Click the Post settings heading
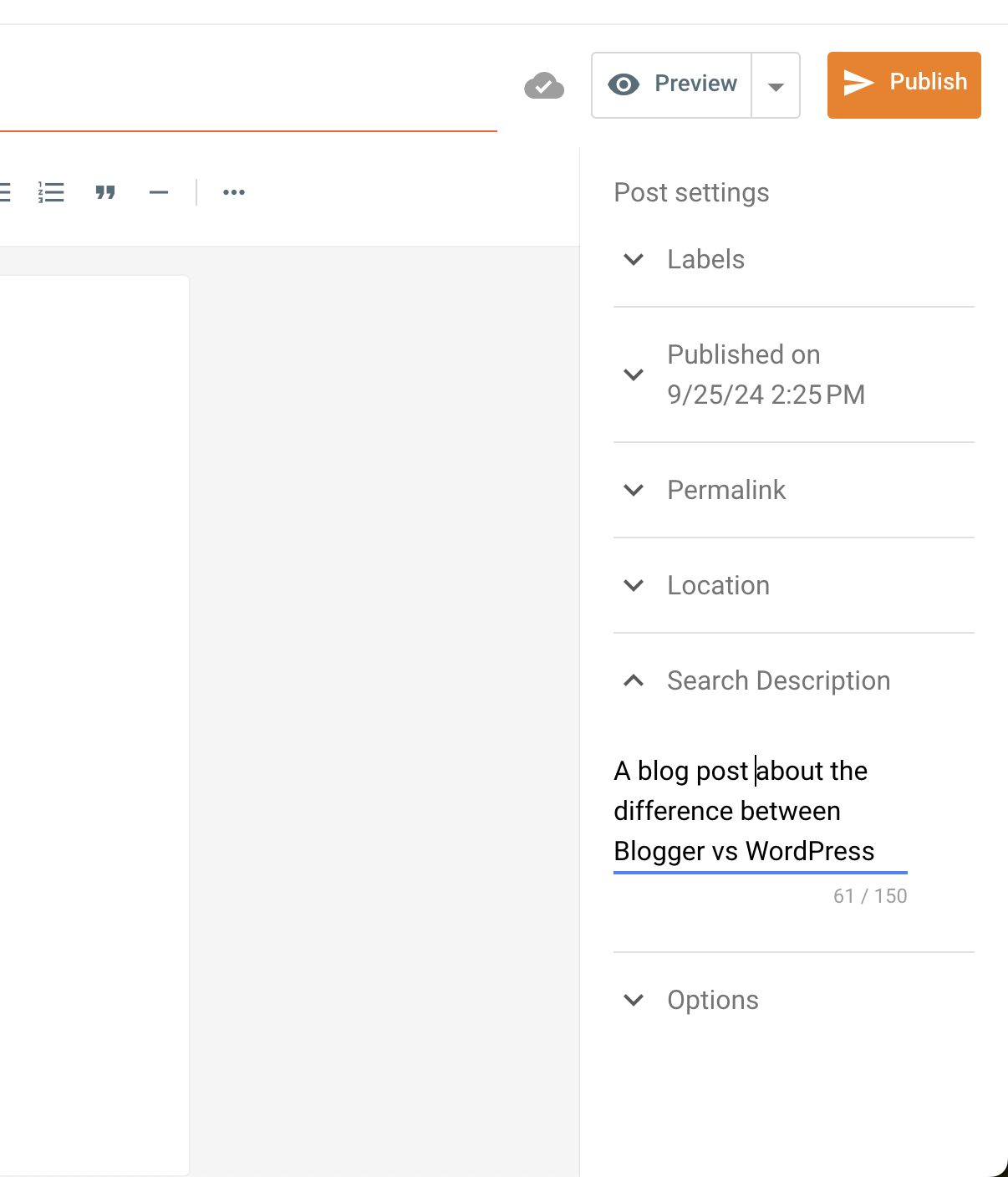1008x1177 pixels. tap(691, 192)
